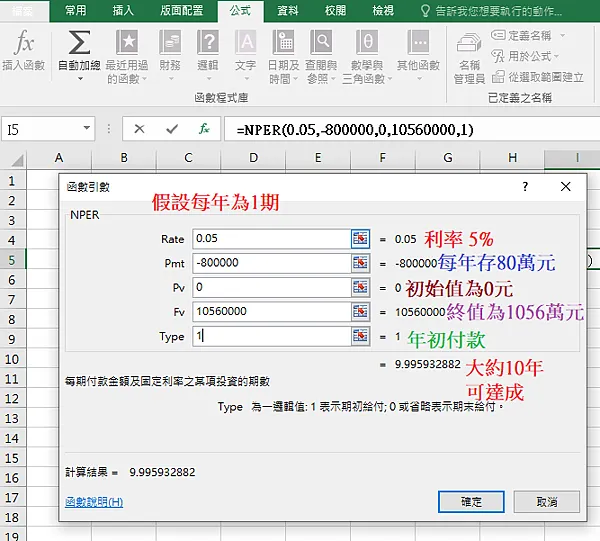Viewport: 600px width, 541px height.
Task: Click the Name Box showing I5
Action: coord(41,129)
